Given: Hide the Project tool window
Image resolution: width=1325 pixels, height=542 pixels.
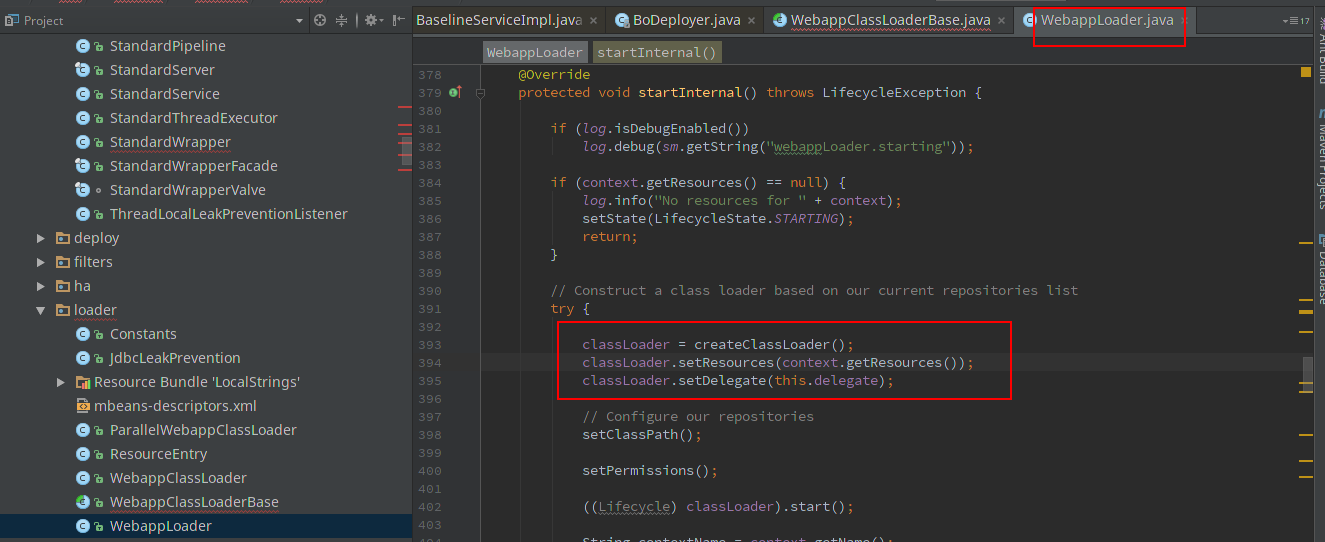Looking at the screenshot, I should 400,20.
